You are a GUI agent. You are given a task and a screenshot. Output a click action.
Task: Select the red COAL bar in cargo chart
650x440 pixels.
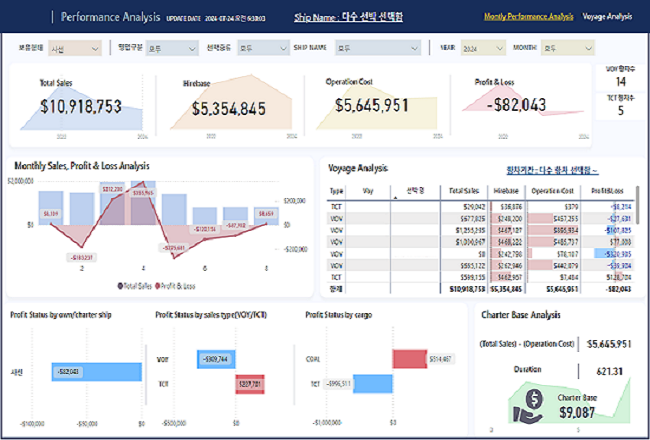409,358
